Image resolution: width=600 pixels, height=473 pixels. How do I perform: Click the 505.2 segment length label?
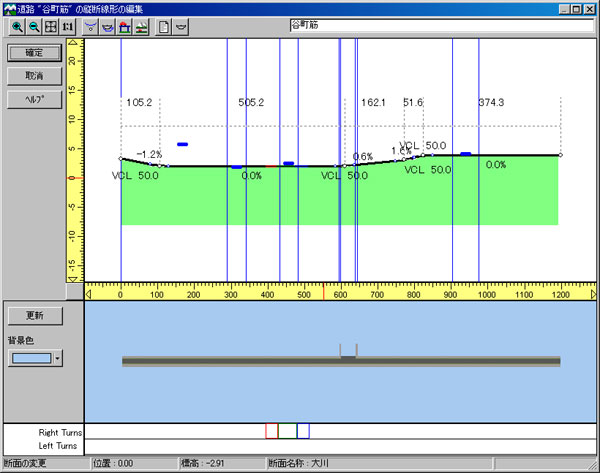click(x=251, y=103)
